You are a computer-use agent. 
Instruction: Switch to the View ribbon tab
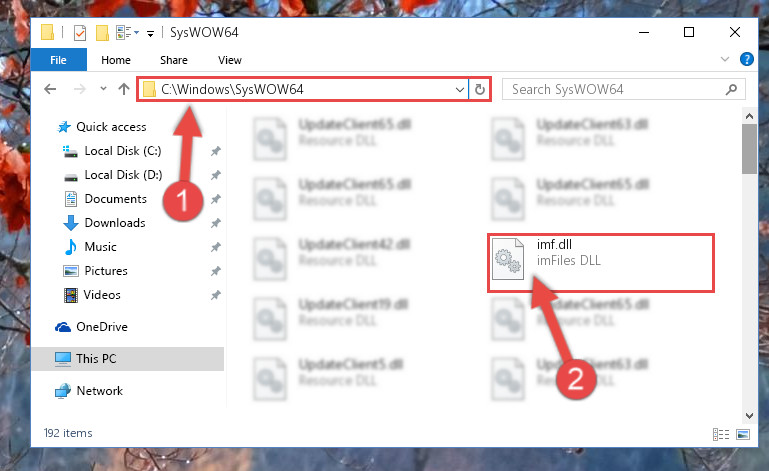point(230,60)
